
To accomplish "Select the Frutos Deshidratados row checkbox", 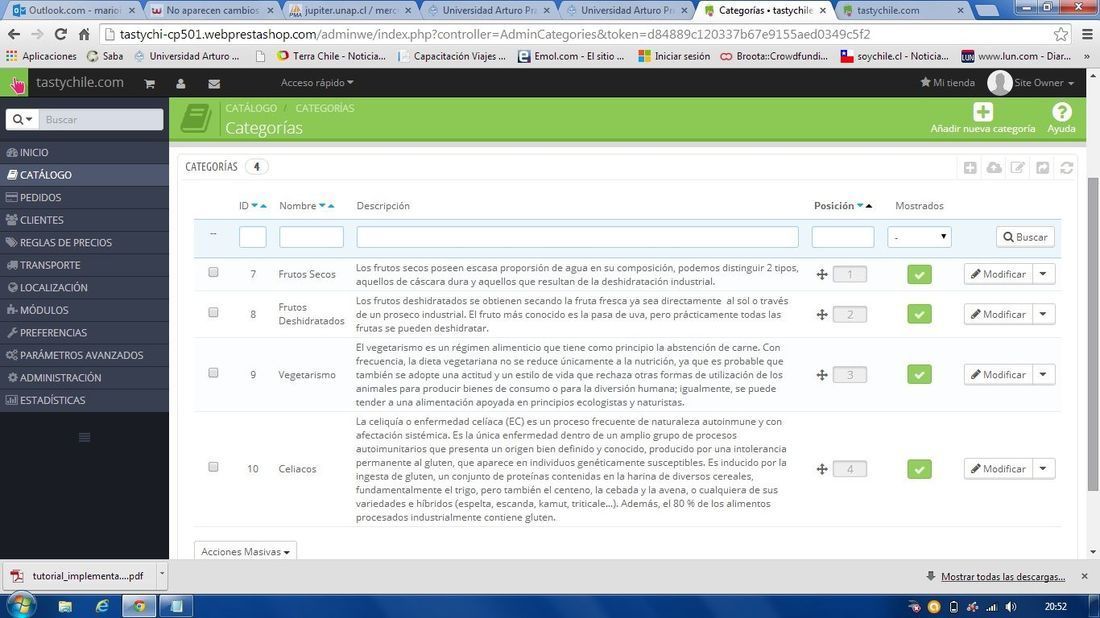I will pos(213,312).
